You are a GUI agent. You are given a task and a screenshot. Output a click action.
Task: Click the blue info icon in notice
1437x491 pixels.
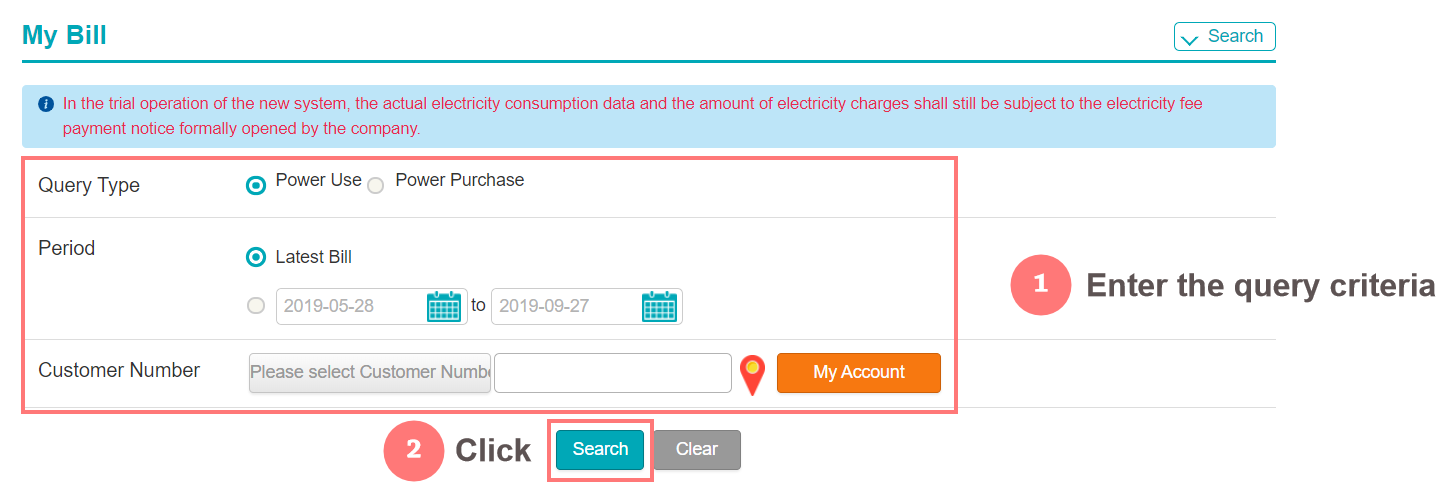tap(46, 104)
